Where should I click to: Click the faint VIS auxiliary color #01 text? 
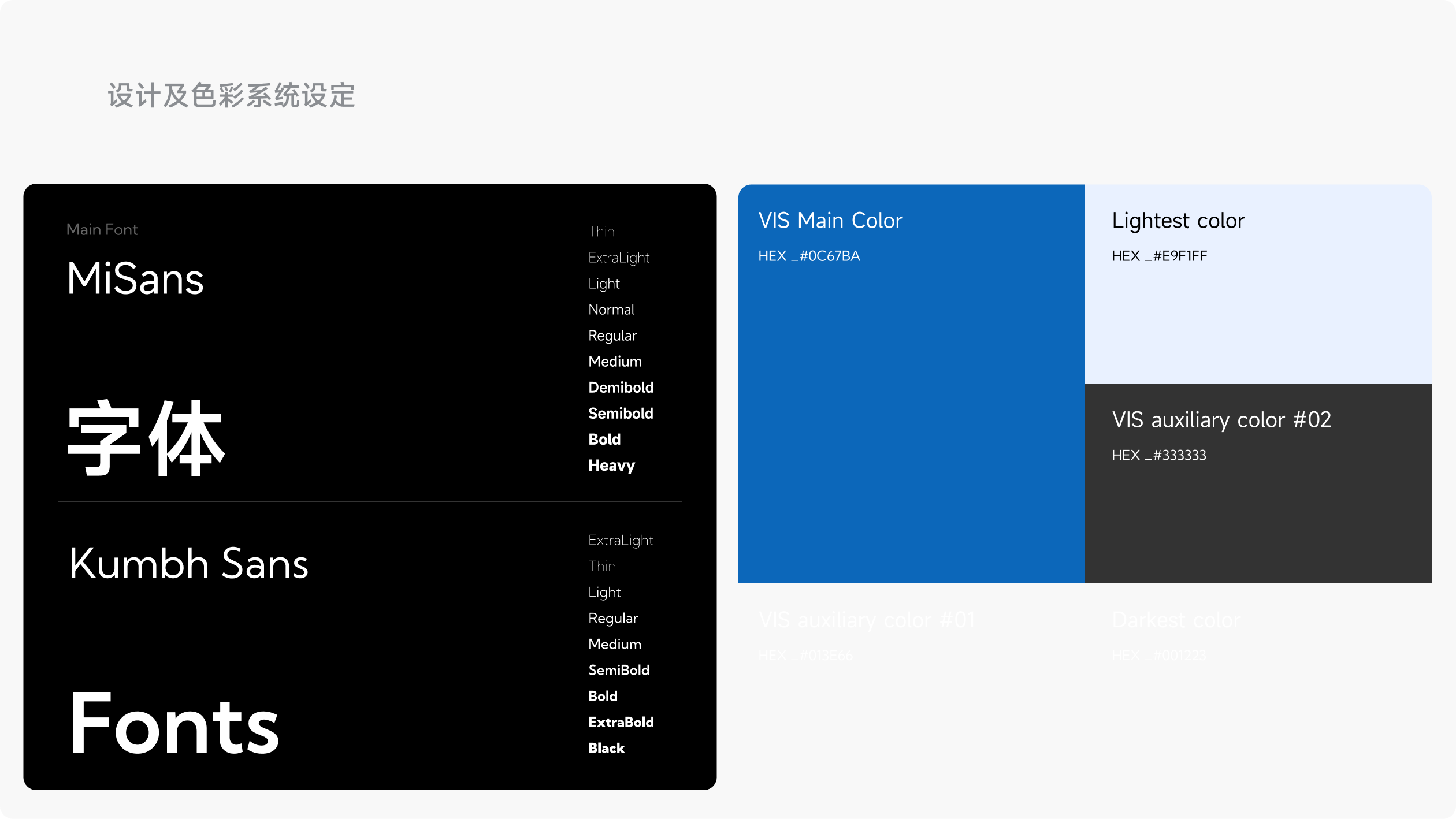[x=867, y=620]
